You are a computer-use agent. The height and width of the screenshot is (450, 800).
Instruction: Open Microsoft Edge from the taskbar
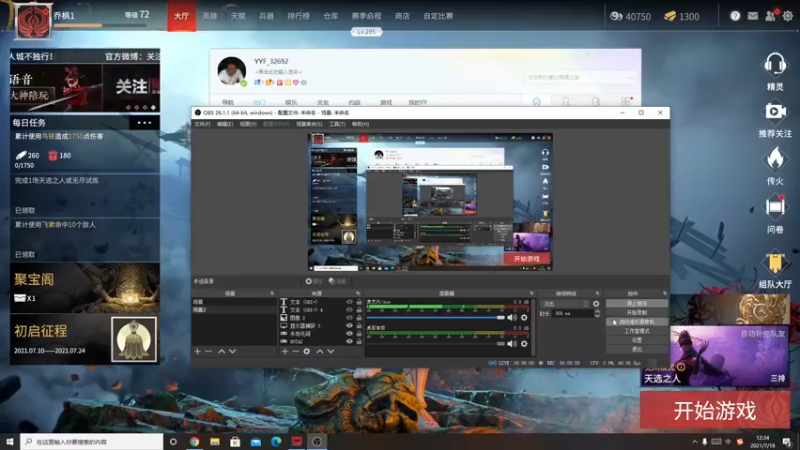pos(276,441)
